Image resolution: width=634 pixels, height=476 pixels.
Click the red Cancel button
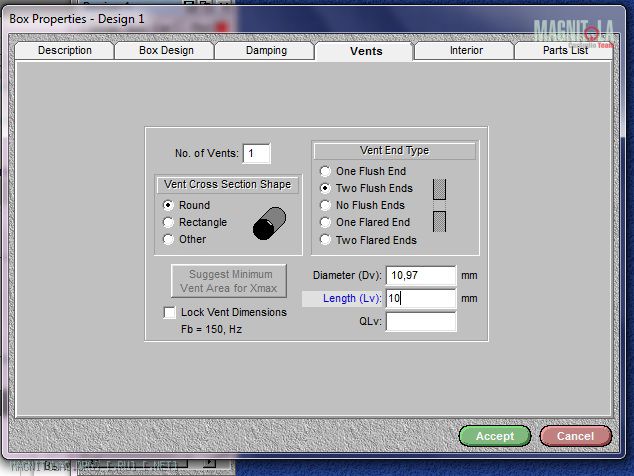coord(575,436)
